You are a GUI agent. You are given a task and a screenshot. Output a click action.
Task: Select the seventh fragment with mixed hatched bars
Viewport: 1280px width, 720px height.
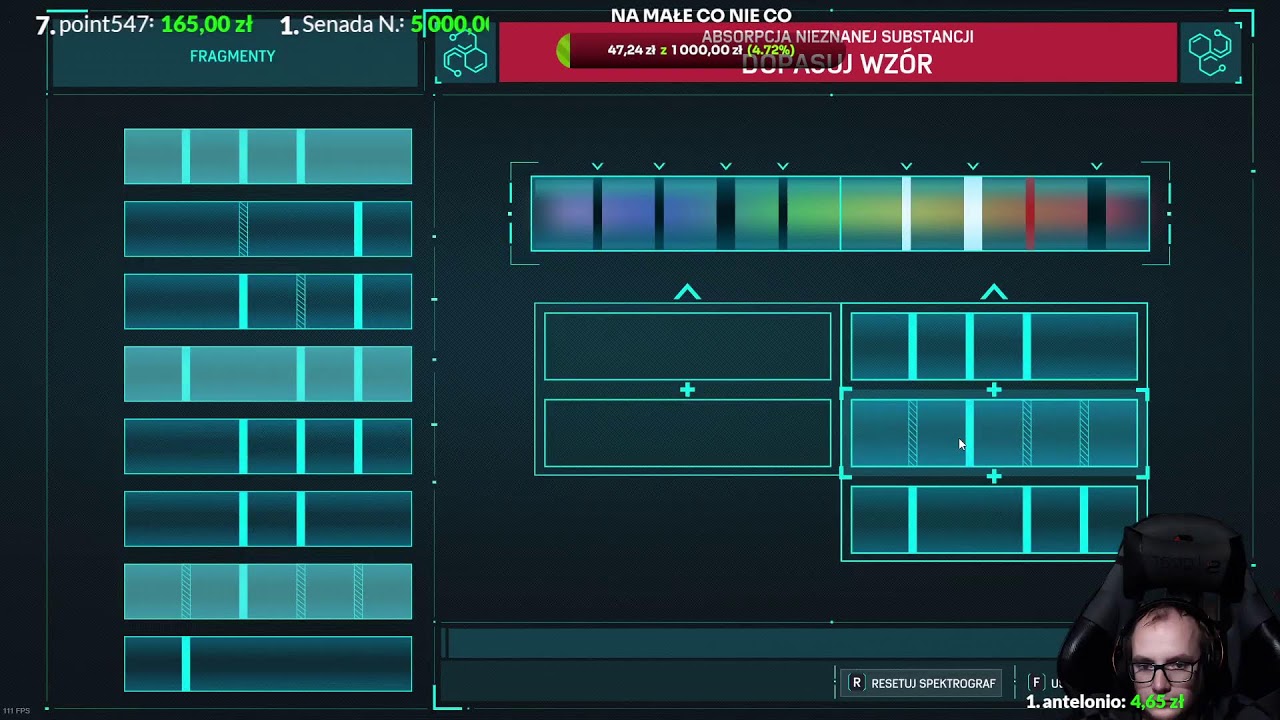[x=268, y=591]
